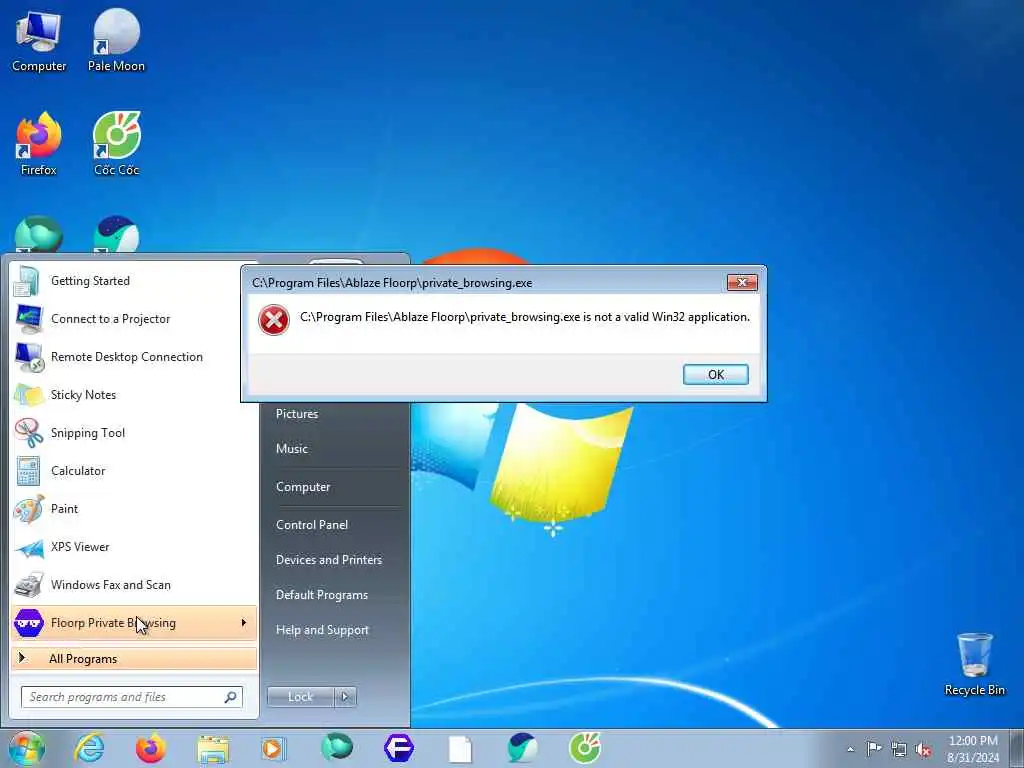Expand Floorp Private Browsing jump list arrow
The height and width of the screenshot is (768, 1024).
point(244,622)
